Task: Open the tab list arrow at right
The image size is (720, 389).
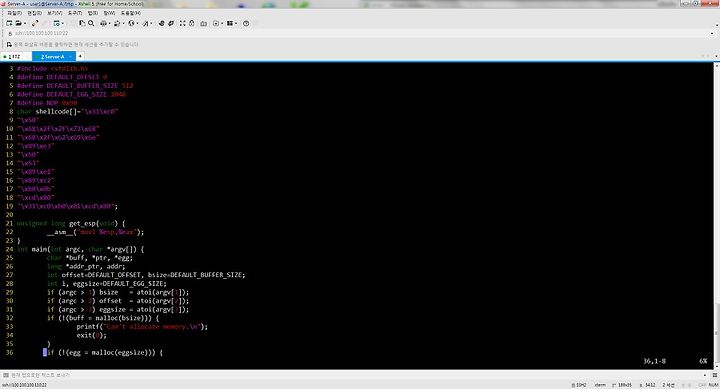Action: tap(716, 56)
